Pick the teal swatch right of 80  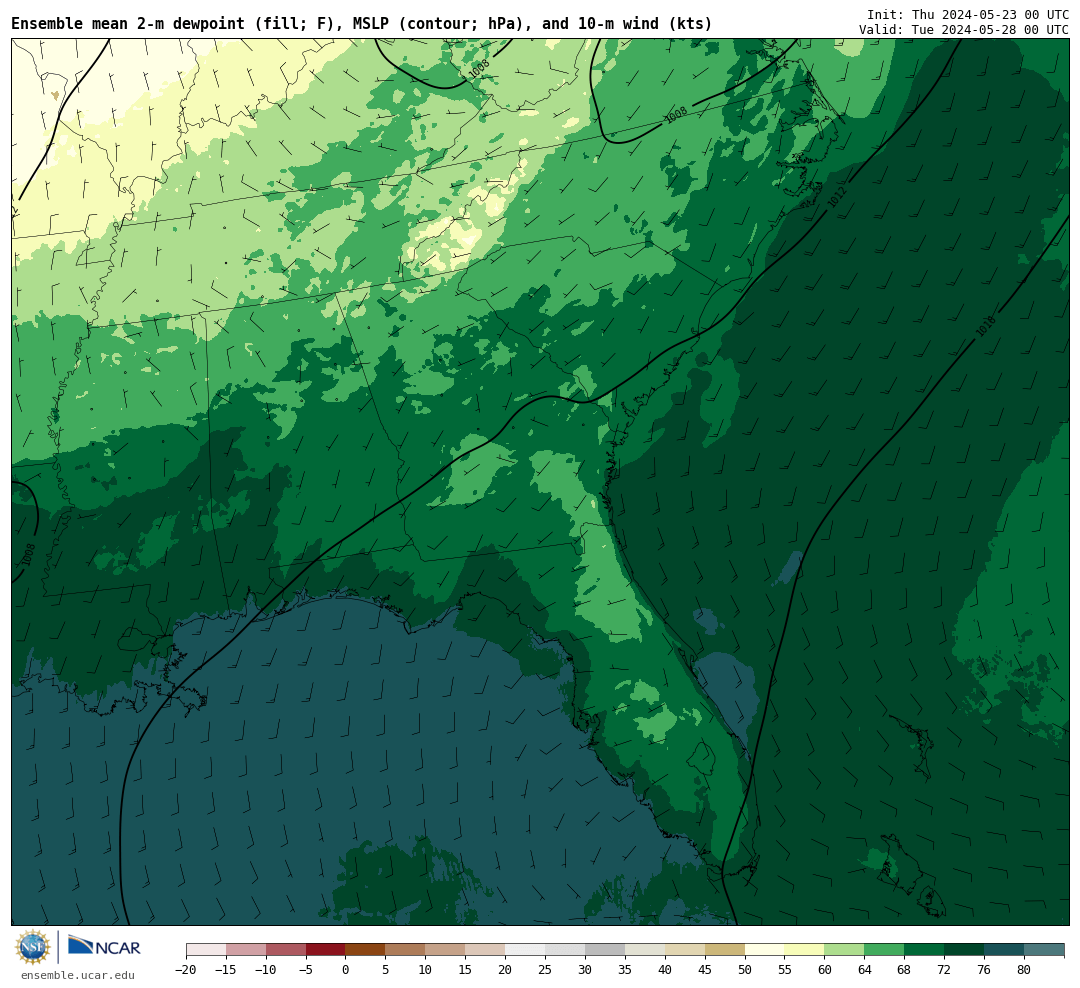pos(1044,950)
